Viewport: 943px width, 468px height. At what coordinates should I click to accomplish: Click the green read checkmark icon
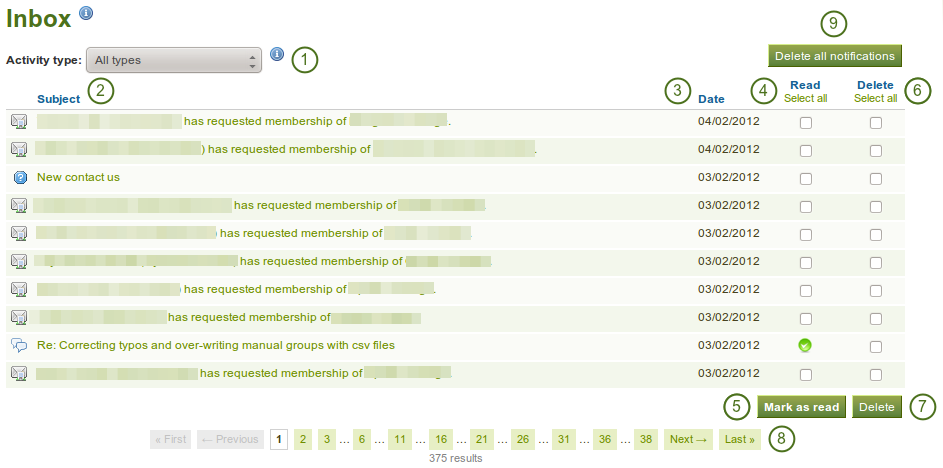(x=805, y=346)
